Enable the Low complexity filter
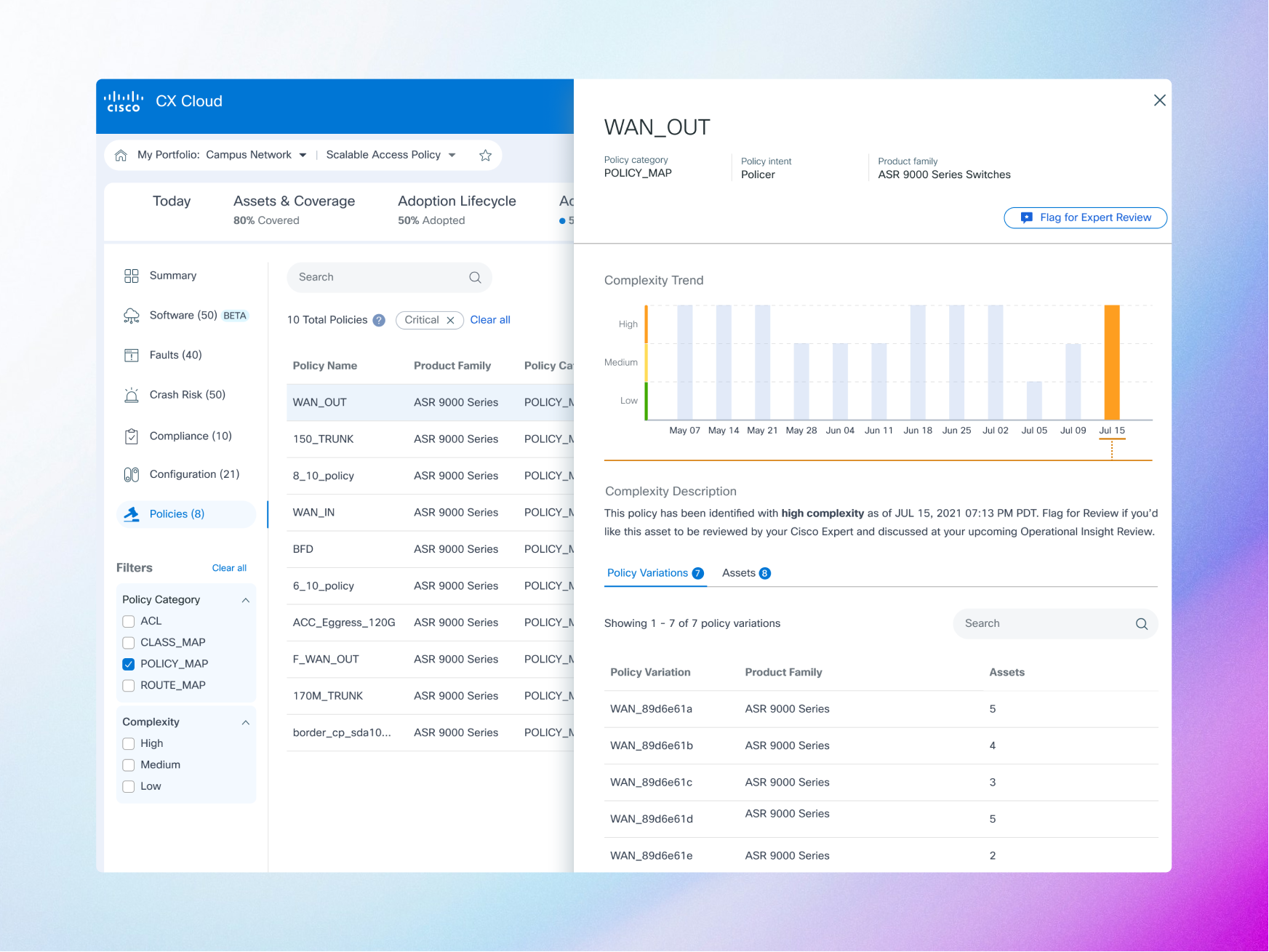Image resolution: width=1269 pixels, height=952 pixels. point(129,787)
